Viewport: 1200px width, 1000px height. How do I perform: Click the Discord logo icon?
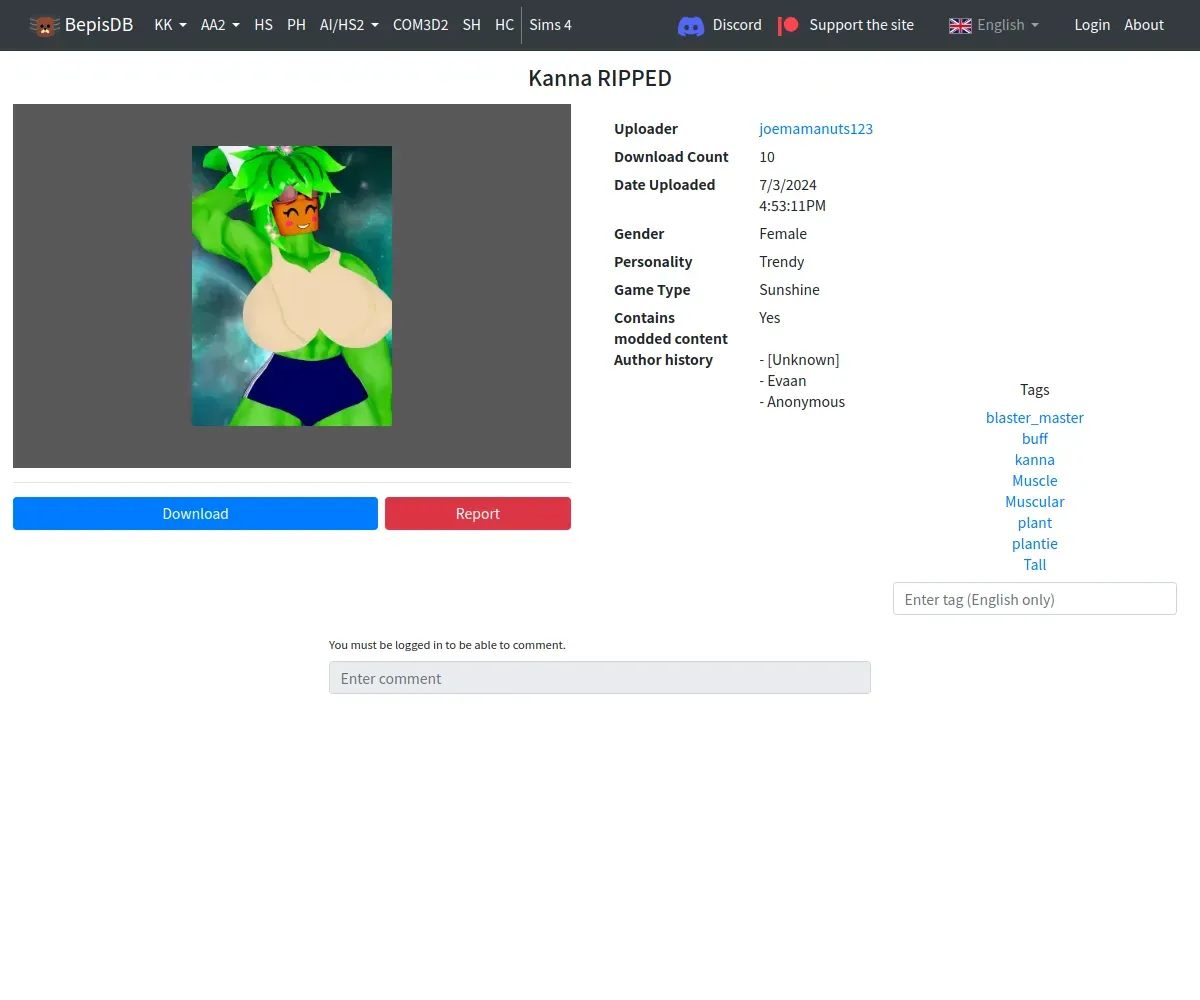pos(691,26)
